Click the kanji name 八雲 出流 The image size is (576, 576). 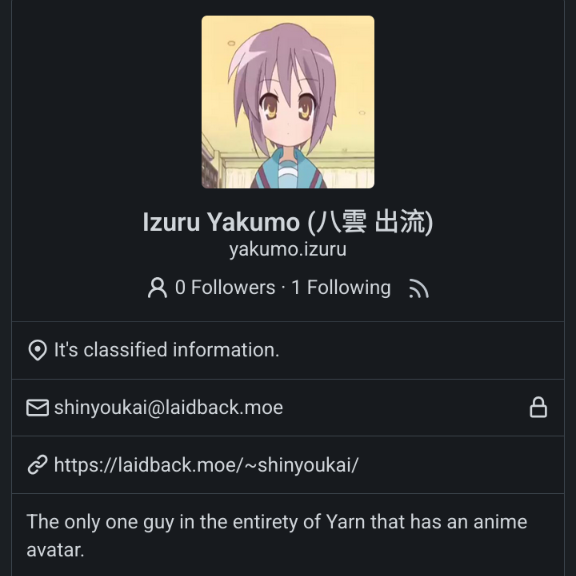370,222
